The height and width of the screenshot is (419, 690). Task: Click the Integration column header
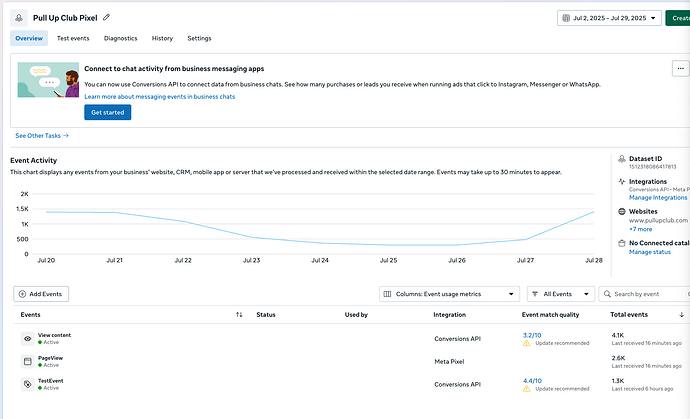pyautogui.click(x=449, y=315)
